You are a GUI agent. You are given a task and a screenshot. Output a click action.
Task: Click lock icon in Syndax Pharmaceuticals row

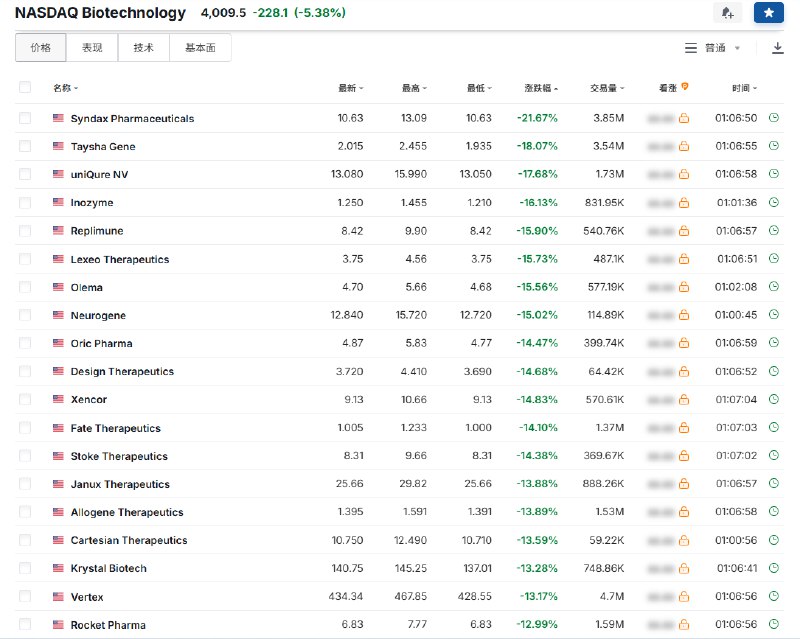pos(684,118)
